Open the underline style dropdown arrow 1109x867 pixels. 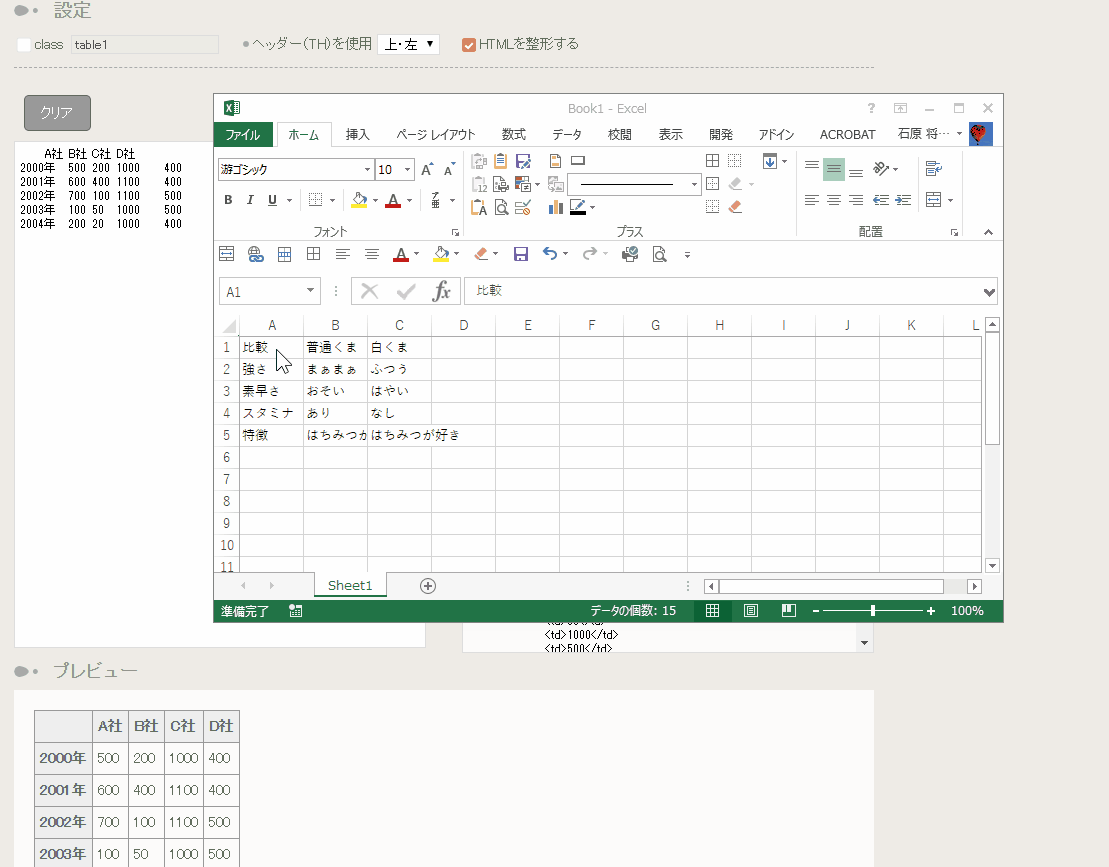(289, 200)
